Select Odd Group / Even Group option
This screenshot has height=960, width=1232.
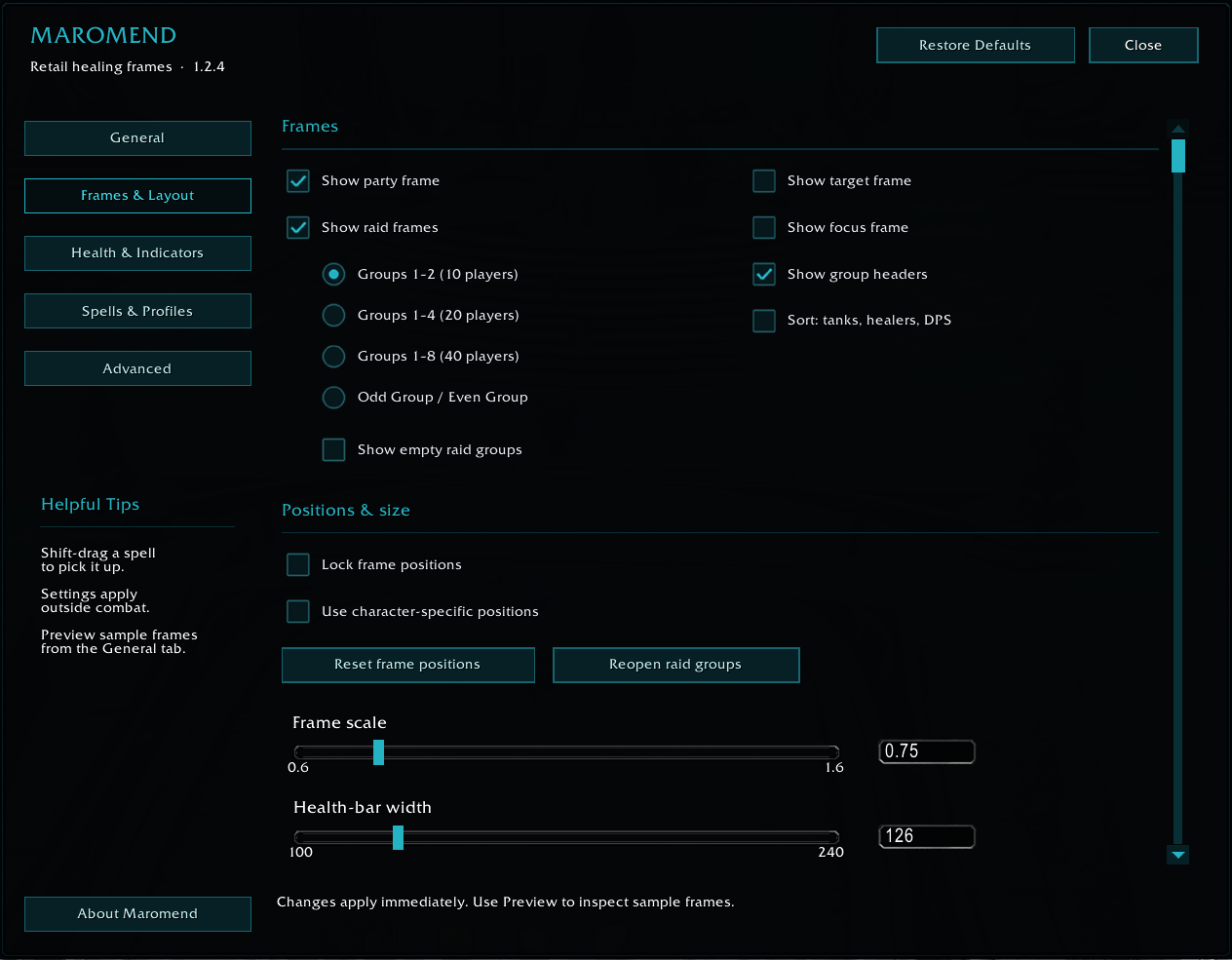click(333, 398)
